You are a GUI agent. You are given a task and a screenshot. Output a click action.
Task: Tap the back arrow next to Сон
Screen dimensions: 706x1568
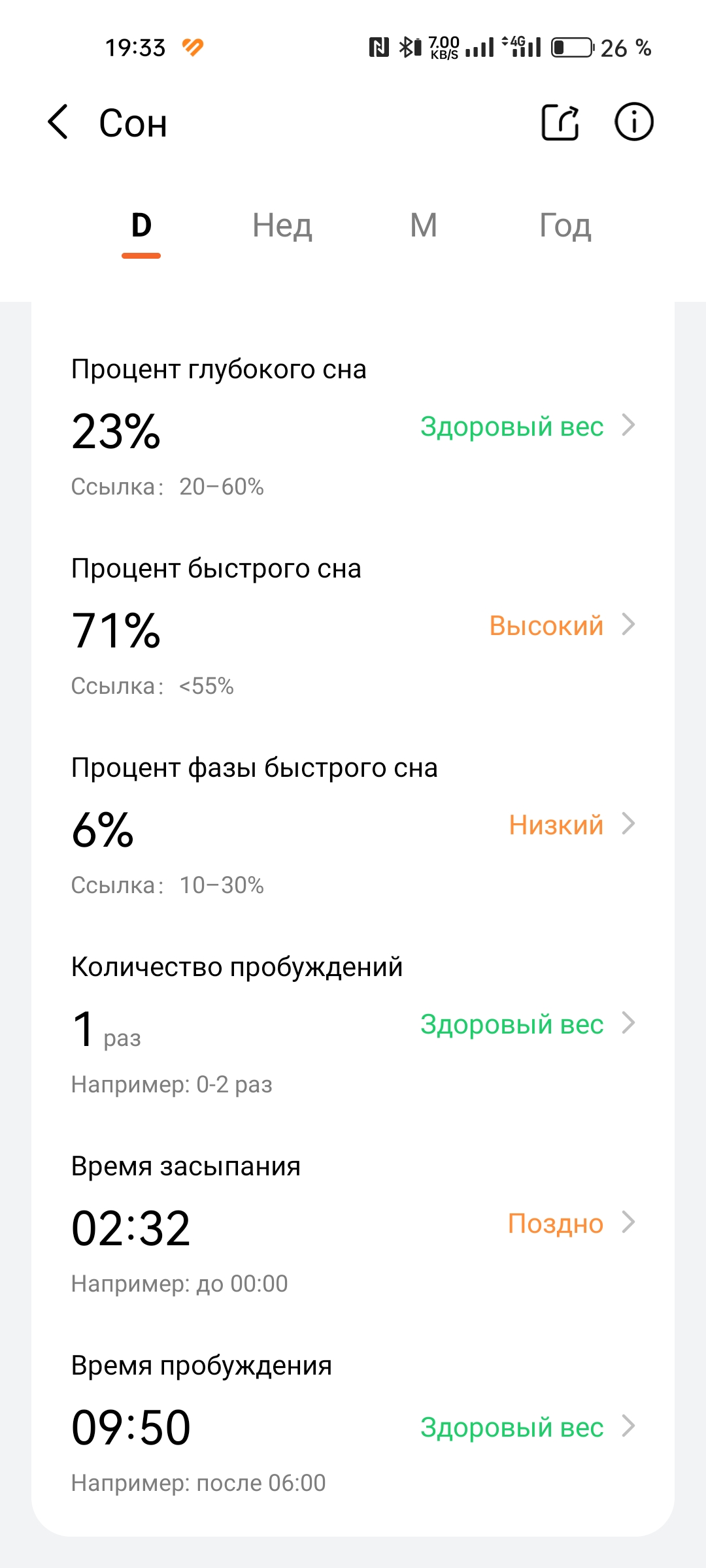(58, 122)
